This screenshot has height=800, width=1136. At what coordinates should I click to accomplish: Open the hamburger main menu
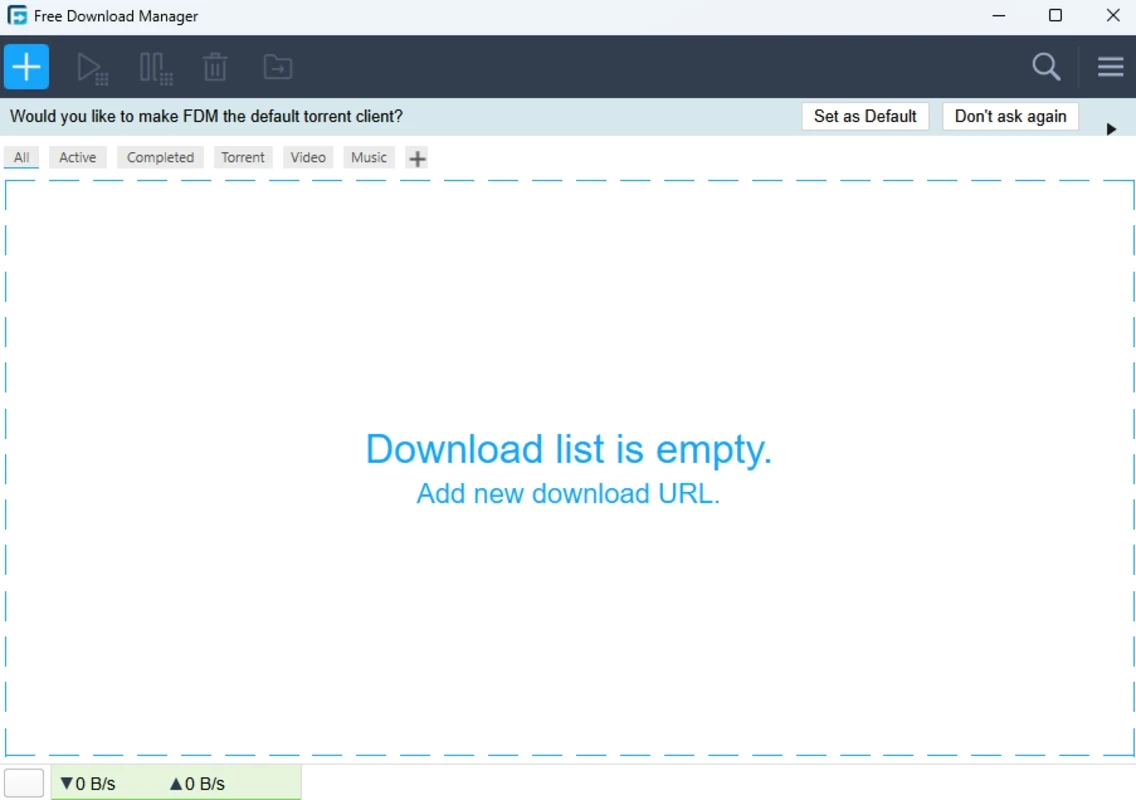[x=1110, y=67]
